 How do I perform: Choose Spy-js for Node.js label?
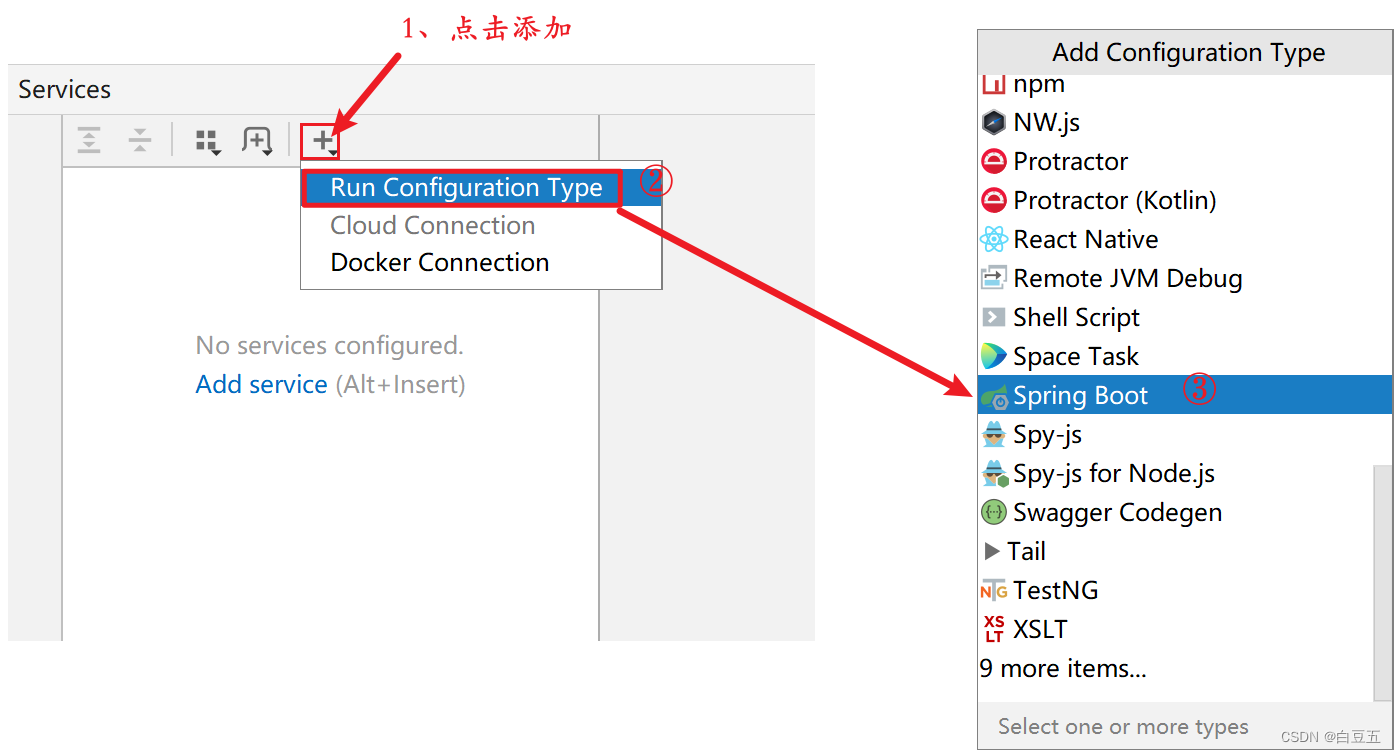tap(1114, 474)
